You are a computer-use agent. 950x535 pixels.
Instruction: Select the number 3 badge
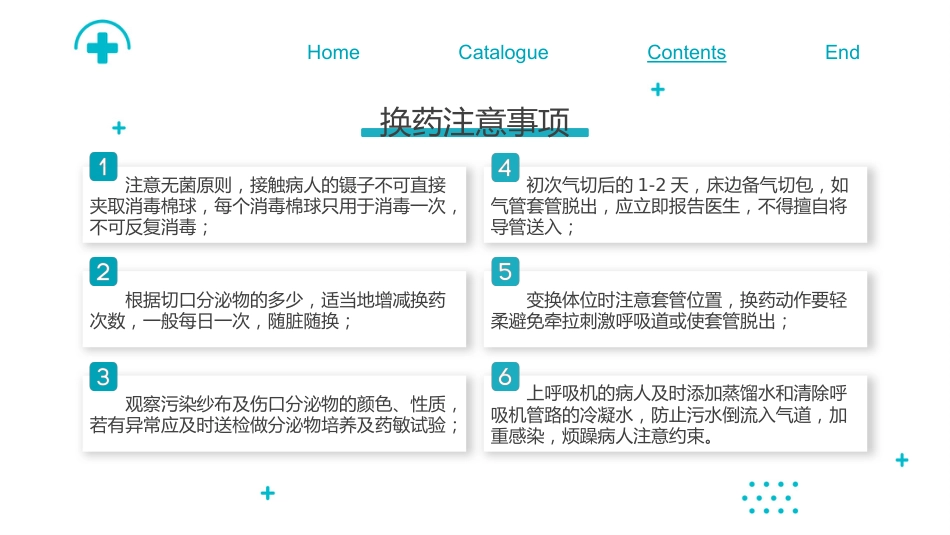pos(103,376)
